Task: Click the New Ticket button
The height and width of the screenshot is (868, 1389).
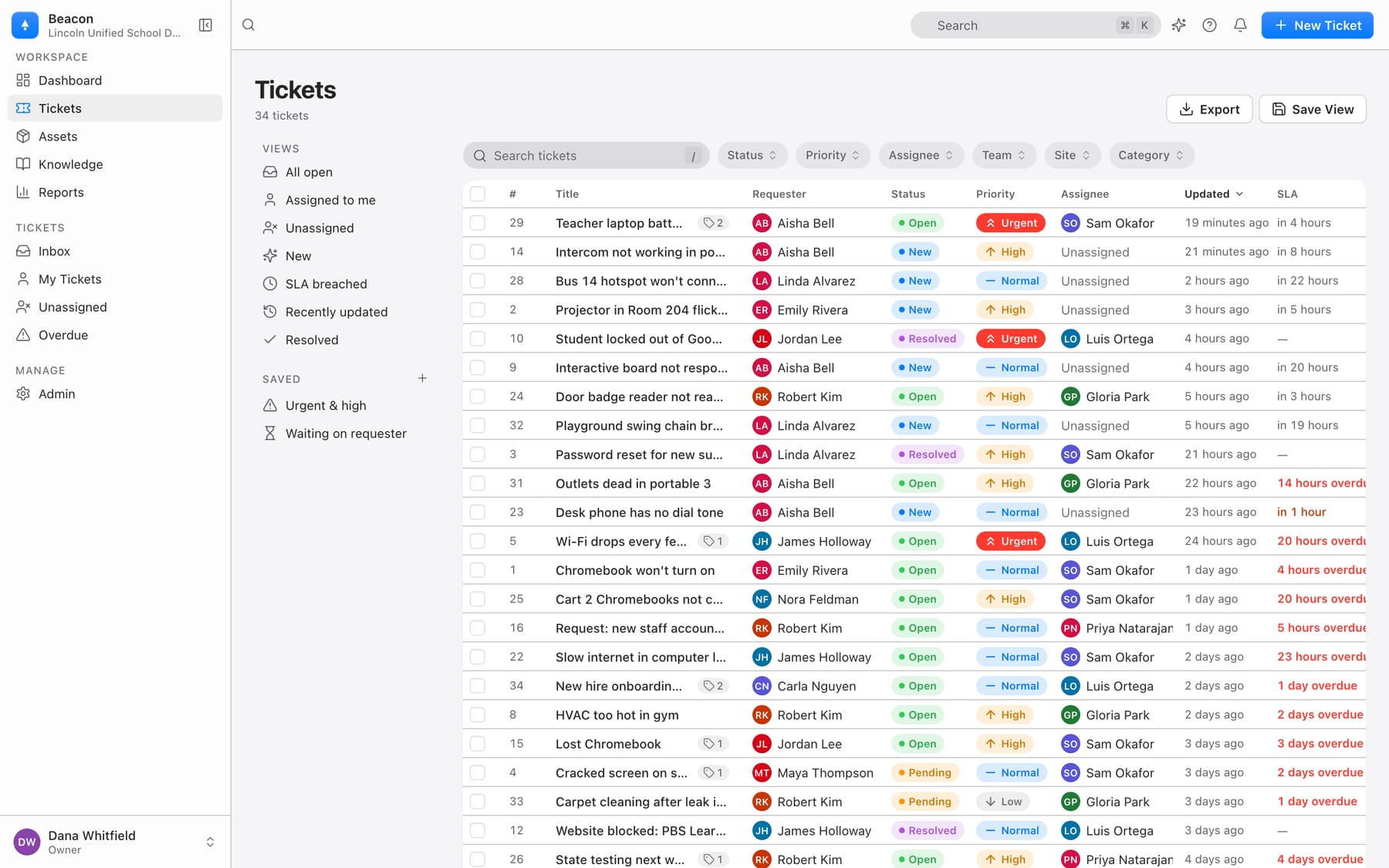Action: pos(1317,25)
